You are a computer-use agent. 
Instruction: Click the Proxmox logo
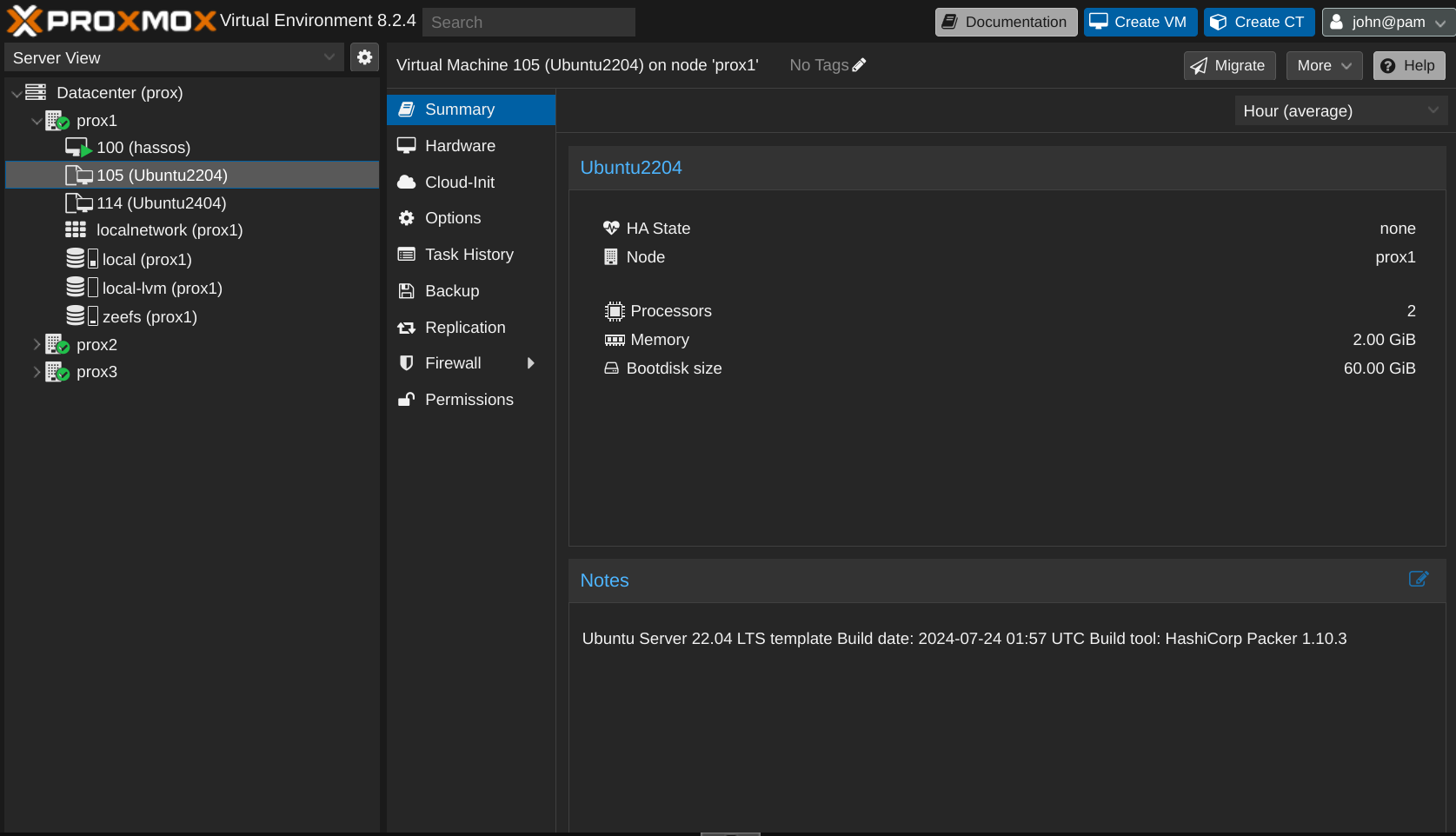111,21
